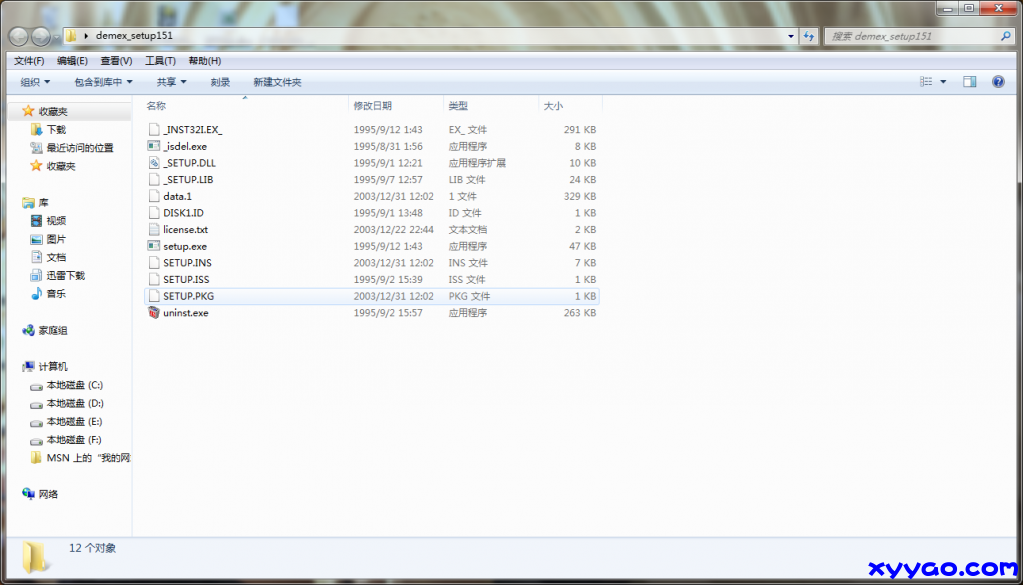The image size is (1023, 585).
Task: Expand the 包含到库中 dropdown
Action: click(x=103, y=82)
